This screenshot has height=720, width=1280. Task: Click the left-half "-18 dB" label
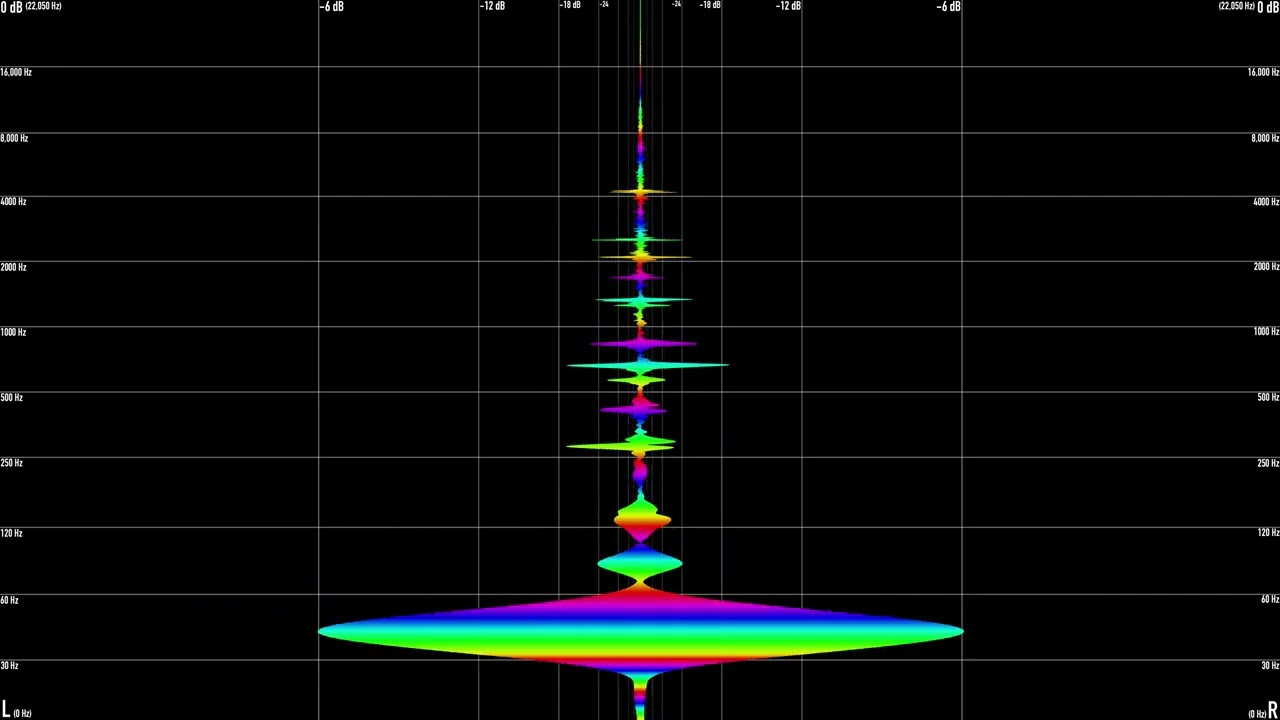click(x=570, y=5)
